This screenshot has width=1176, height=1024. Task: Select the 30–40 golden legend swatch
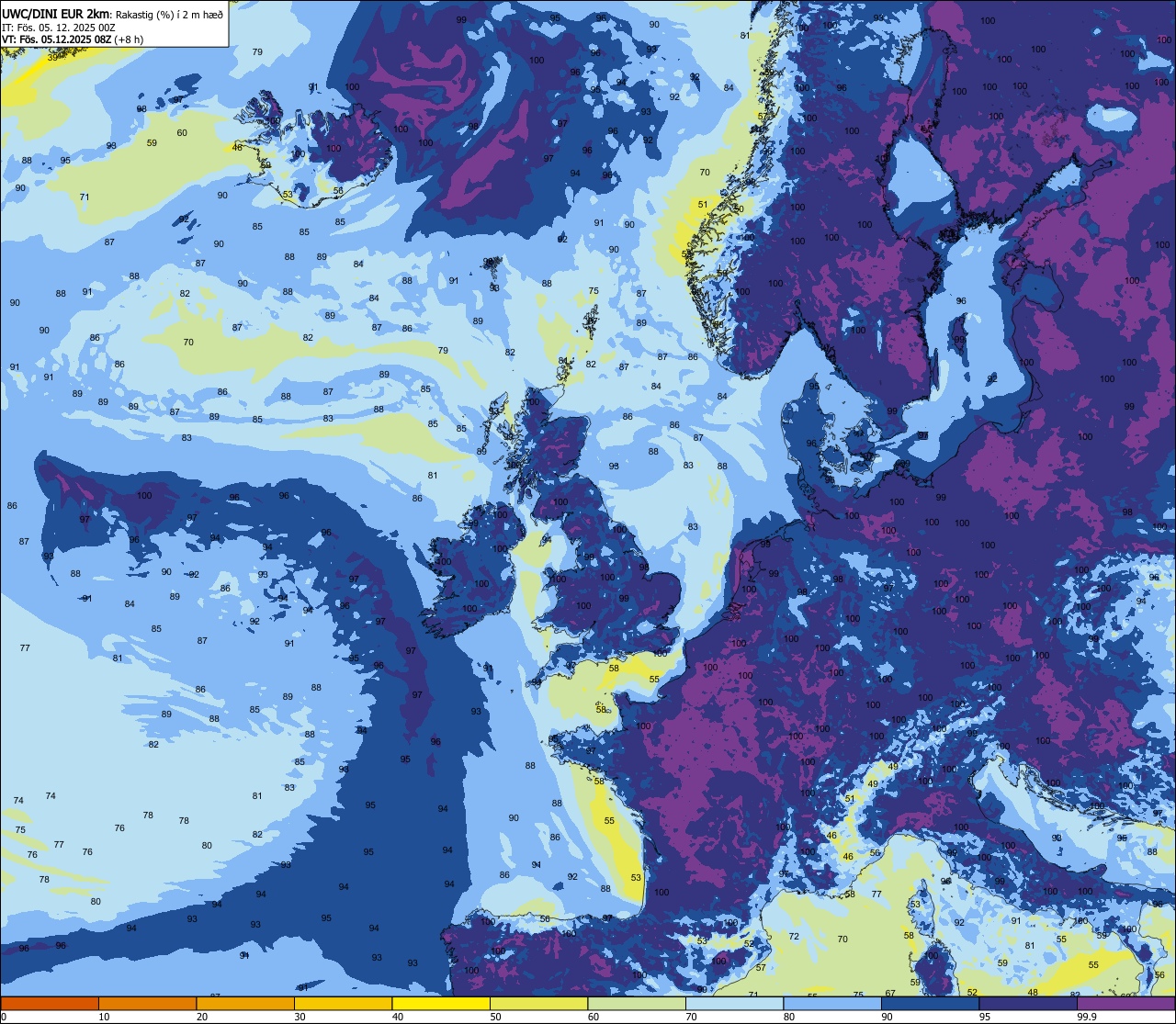(343, 1003)
